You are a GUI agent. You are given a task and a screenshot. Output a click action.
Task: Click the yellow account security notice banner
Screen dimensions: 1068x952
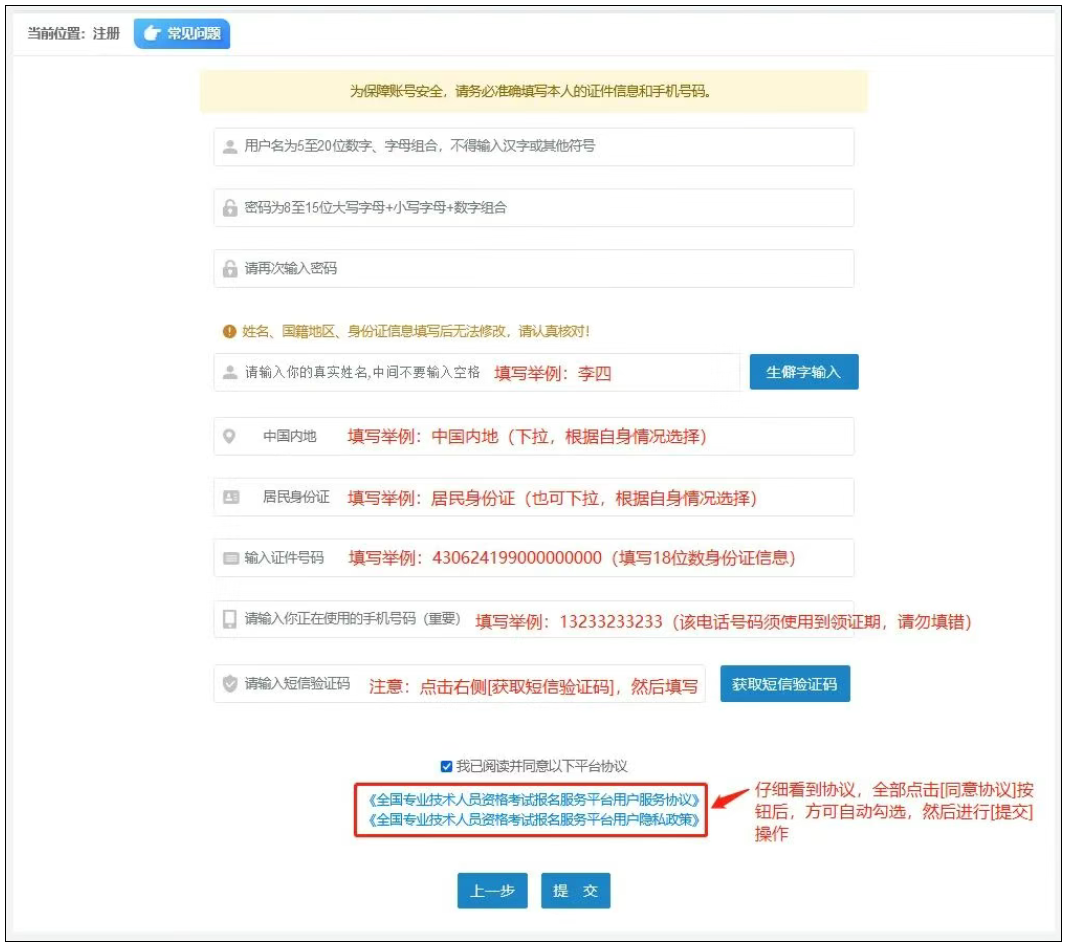tap(533, 91)
